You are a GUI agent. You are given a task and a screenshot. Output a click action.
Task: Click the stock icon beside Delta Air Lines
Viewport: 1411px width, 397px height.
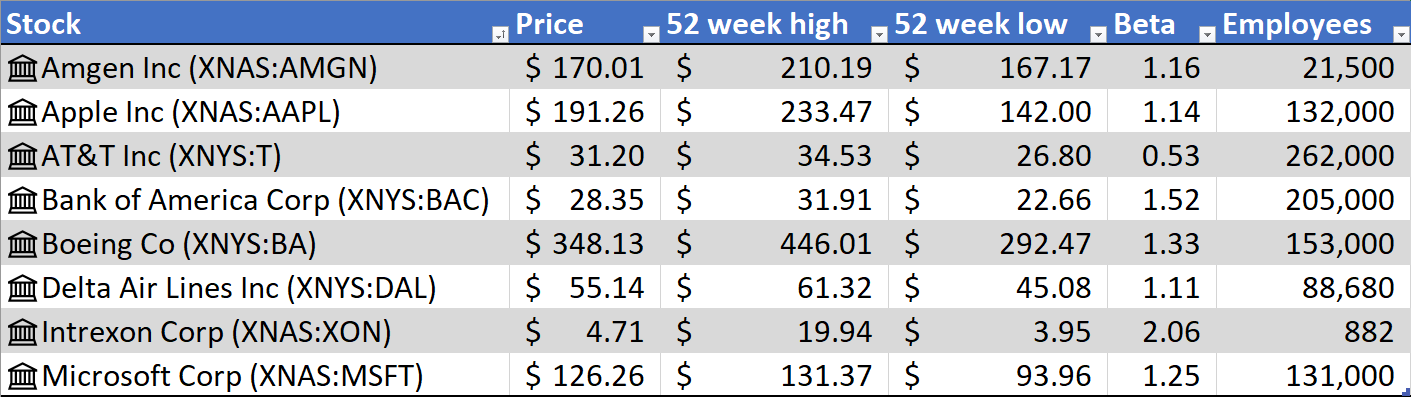[x=20, y=288]
